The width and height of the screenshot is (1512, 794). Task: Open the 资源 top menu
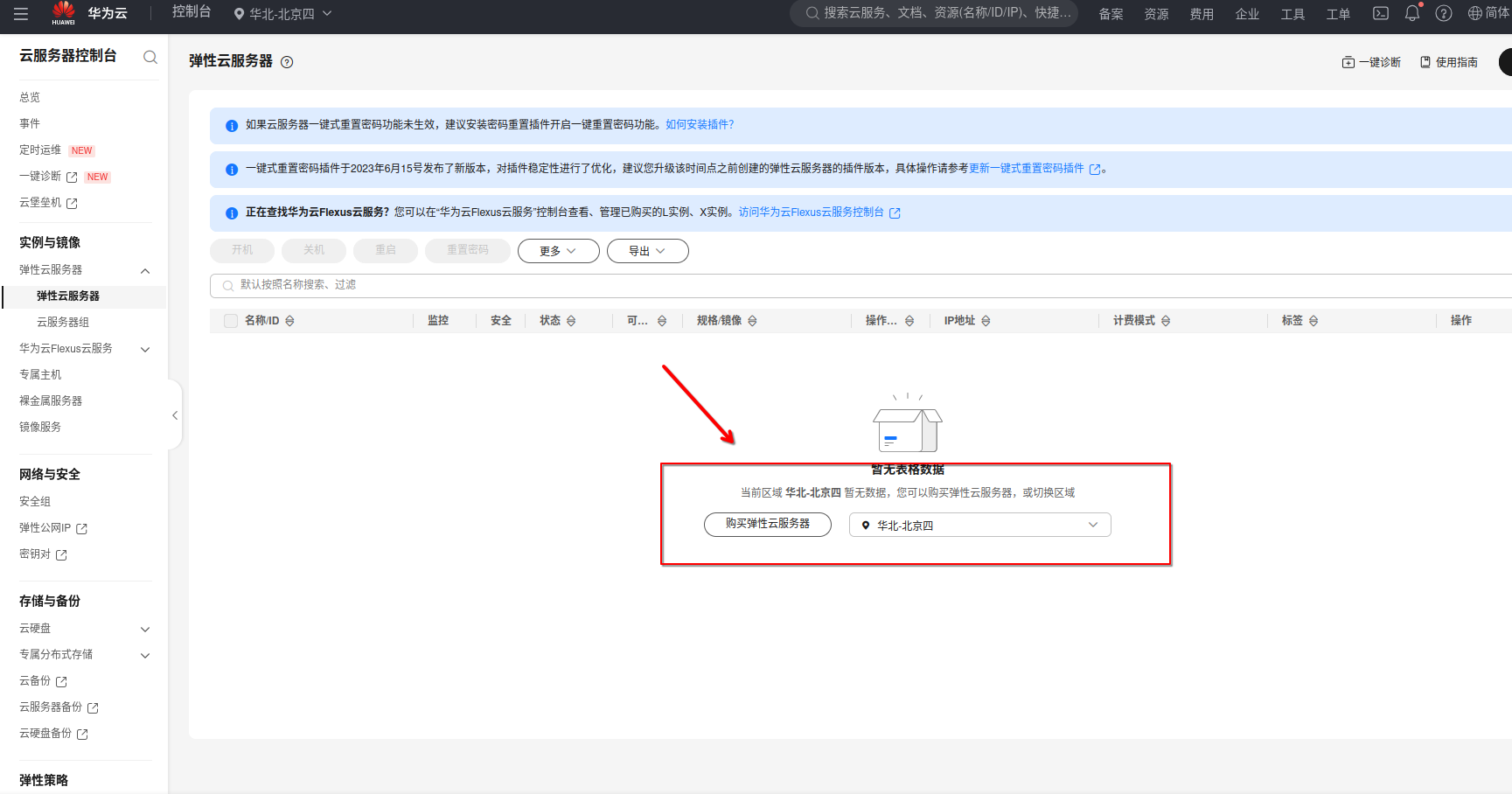[1156, 14]
